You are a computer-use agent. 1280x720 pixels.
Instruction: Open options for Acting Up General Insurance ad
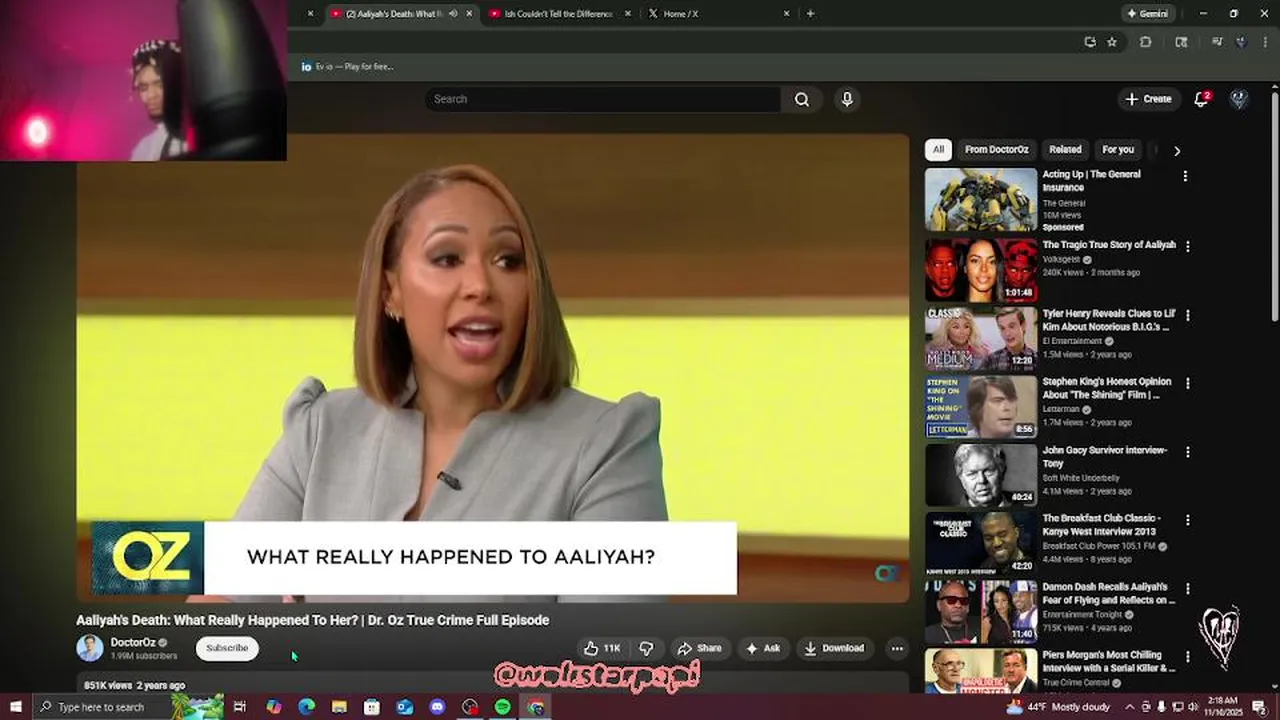(x=1185, y=176)
